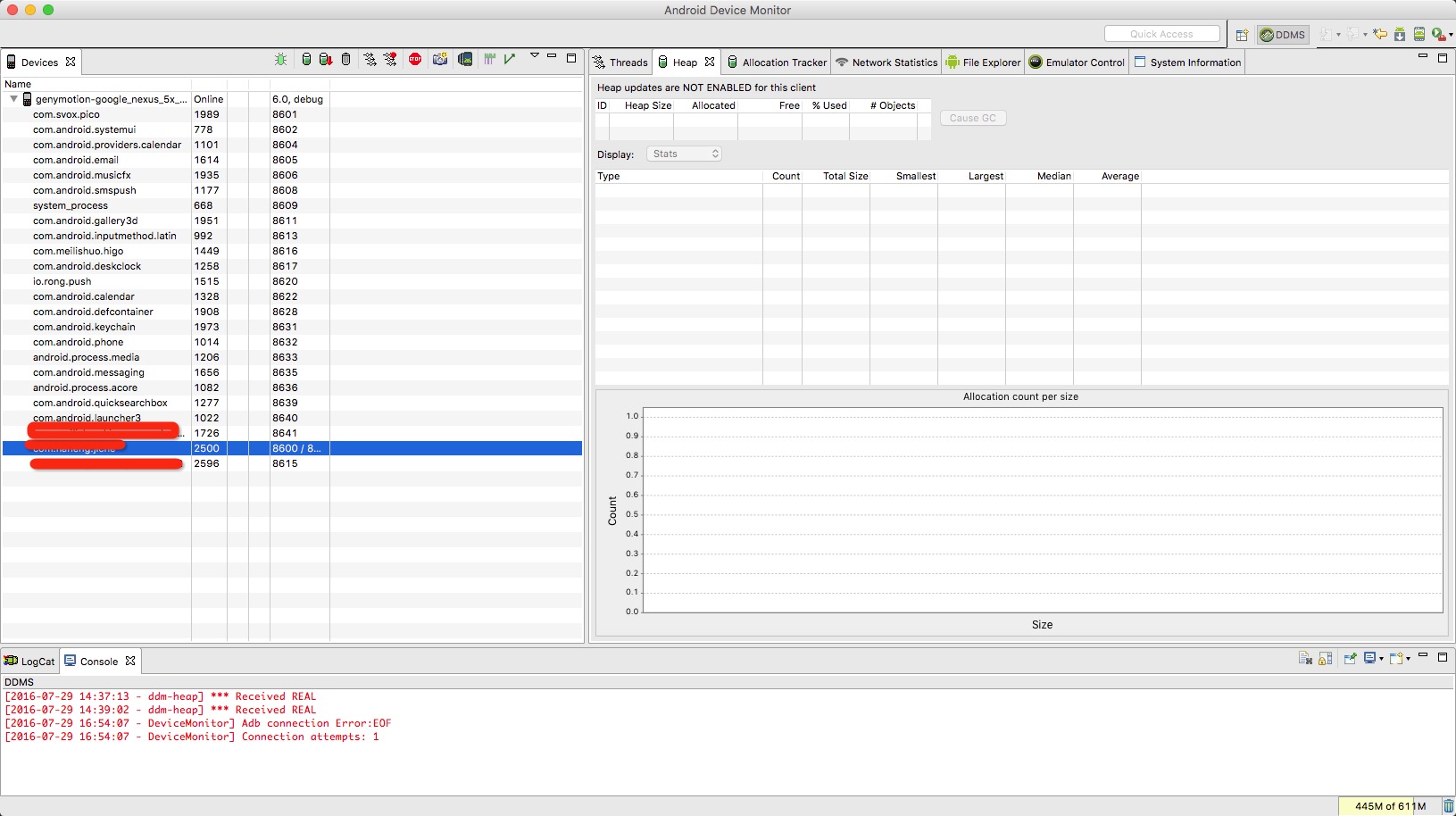Viewport: 1456px width, 816px height.
Task: Open the Display Stats dropdown
Action: 685,154
